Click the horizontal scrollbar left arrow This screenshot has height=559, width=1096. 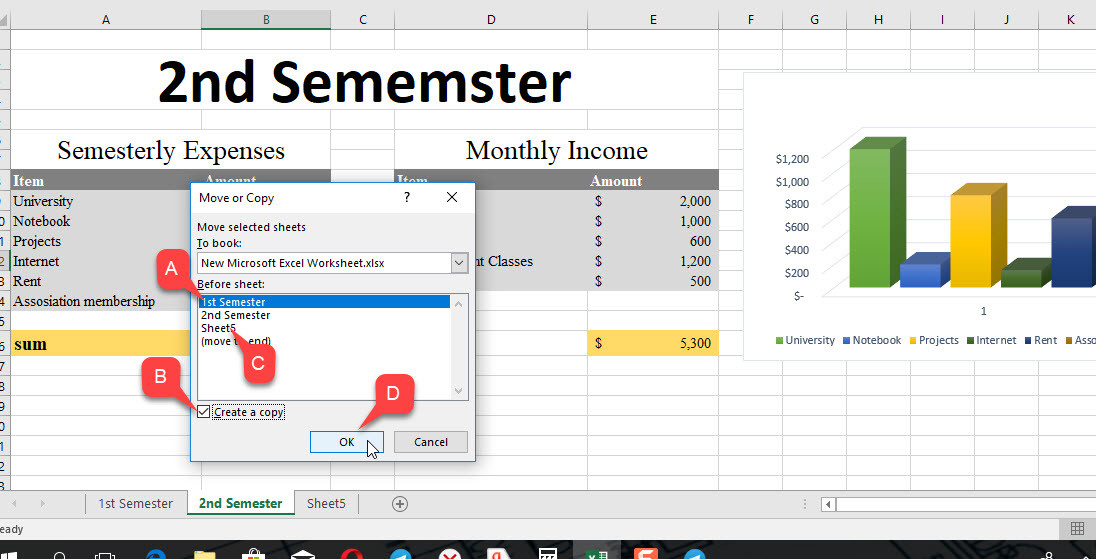pyautogui.click(x=828, y=504)
